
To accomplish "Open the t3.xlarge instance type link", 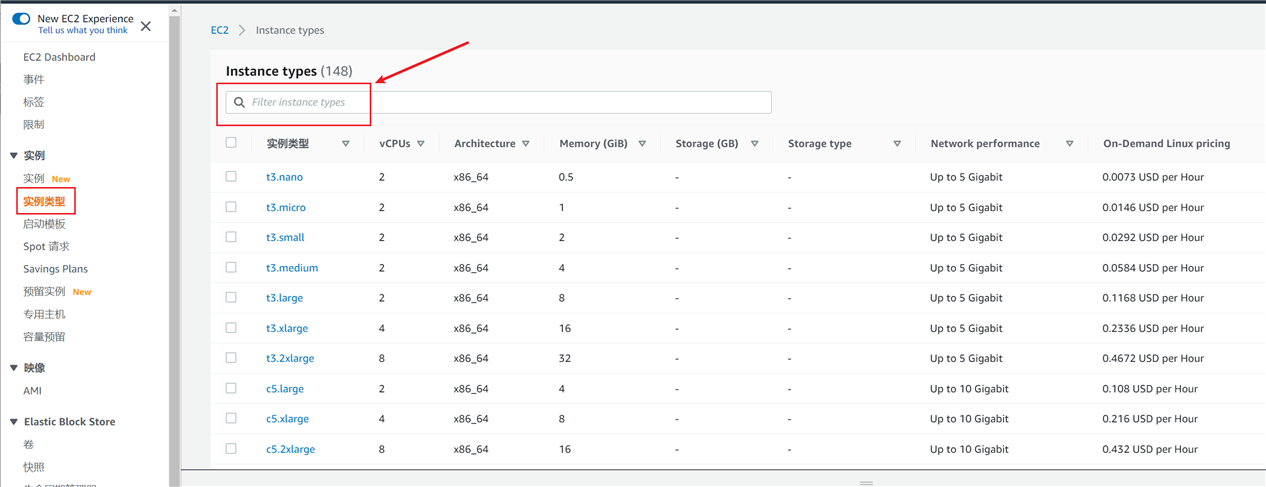I will click(x=287, y=328).
